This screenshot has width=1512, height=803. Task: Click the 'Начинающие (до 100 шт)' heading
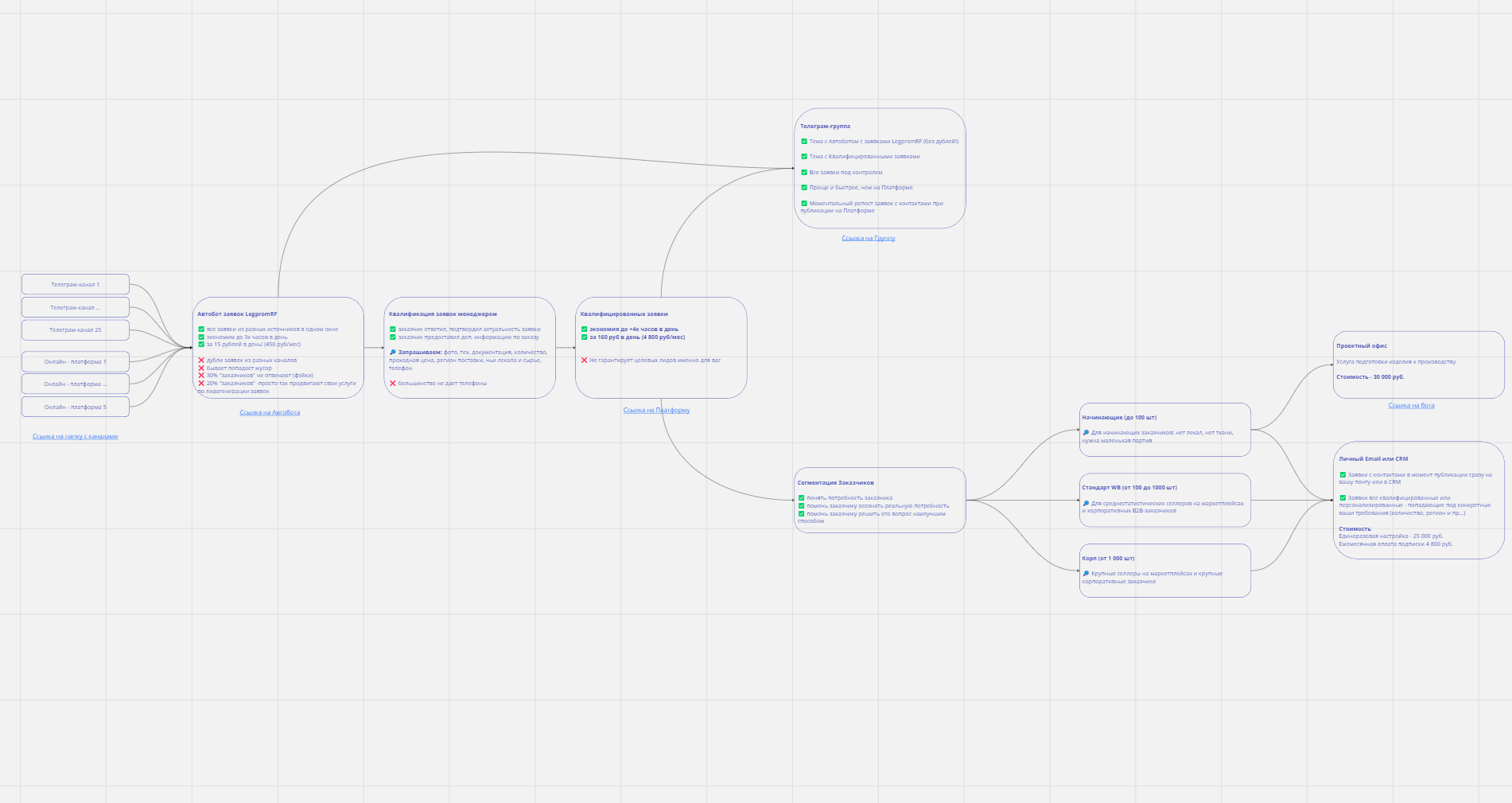coord(1120,418)
